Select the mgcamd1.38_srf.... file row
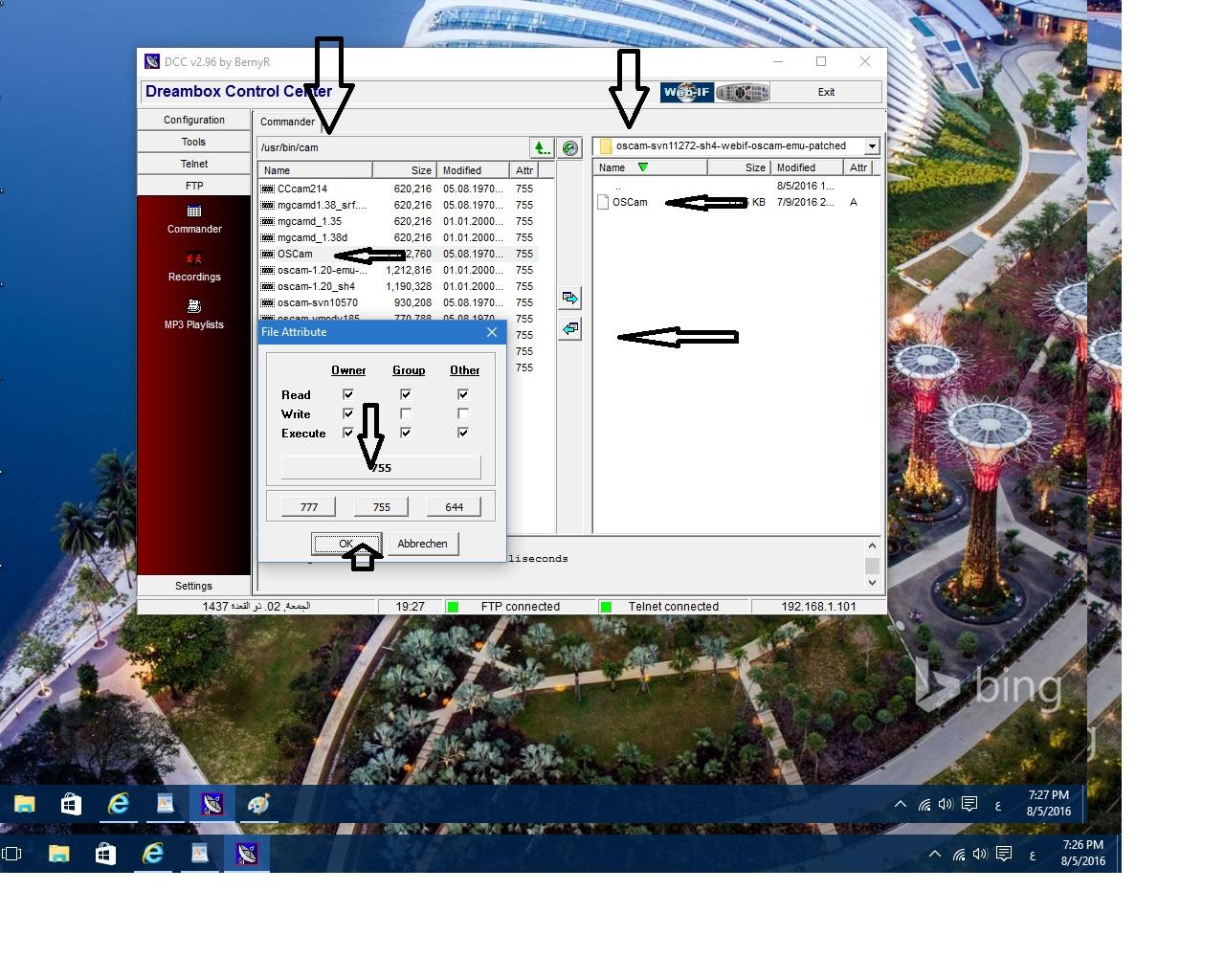 [398, 205]
